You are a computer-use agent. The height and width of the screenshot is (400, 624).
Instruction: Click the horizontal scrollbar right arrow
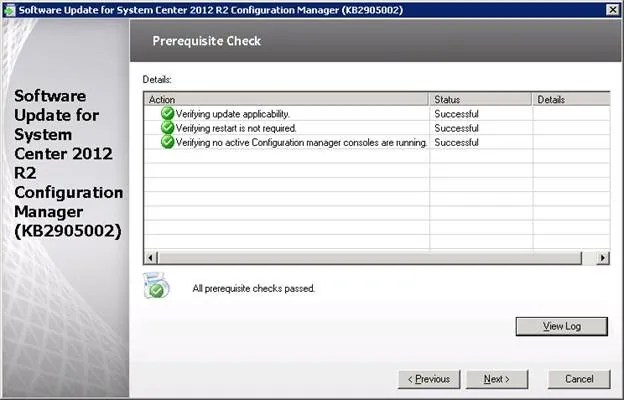tap(603, 258)
